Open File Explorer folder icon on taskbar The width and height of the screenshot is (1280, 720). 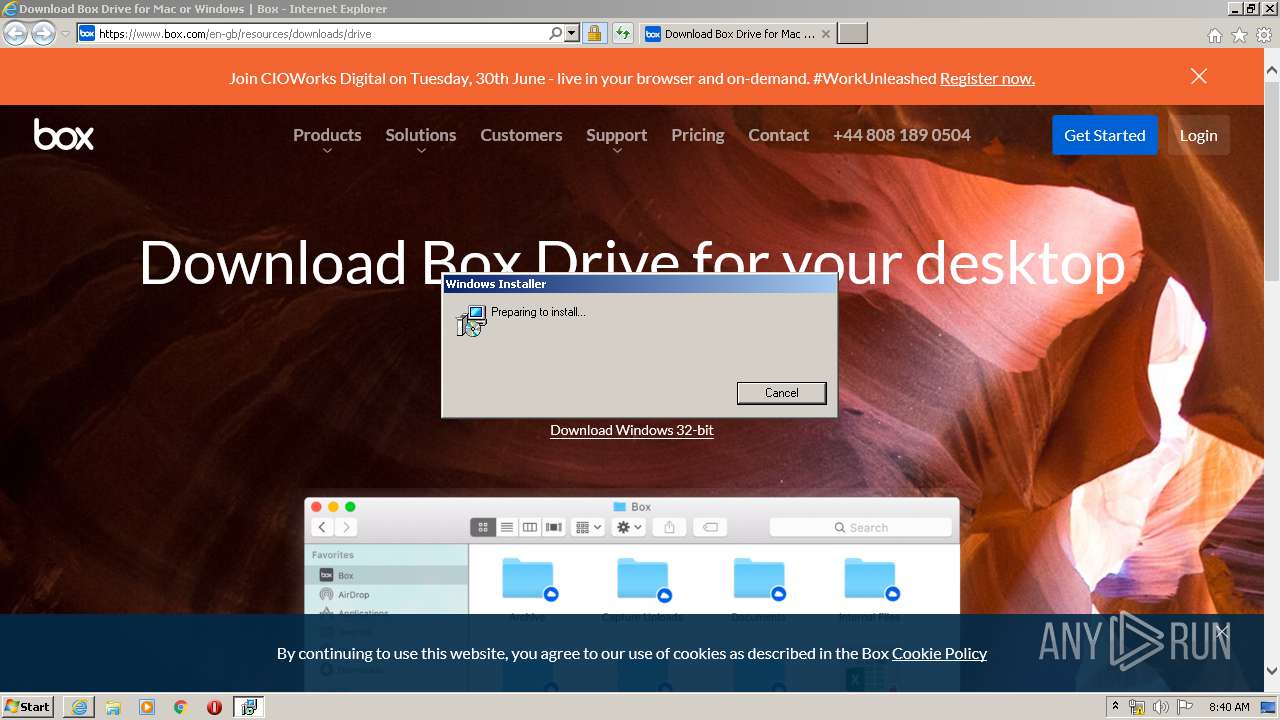[x=113, y=707]
